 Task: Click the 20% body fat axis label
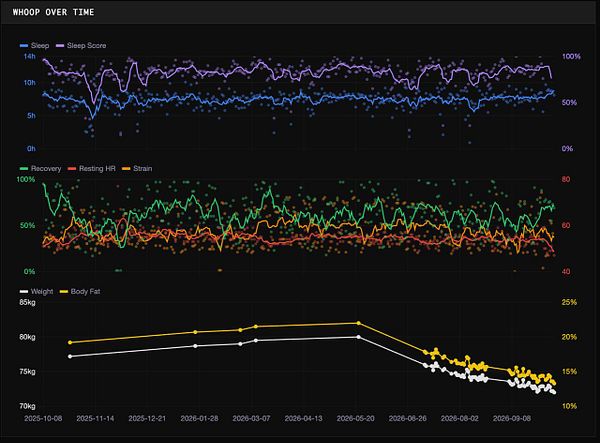click(569, 337)
